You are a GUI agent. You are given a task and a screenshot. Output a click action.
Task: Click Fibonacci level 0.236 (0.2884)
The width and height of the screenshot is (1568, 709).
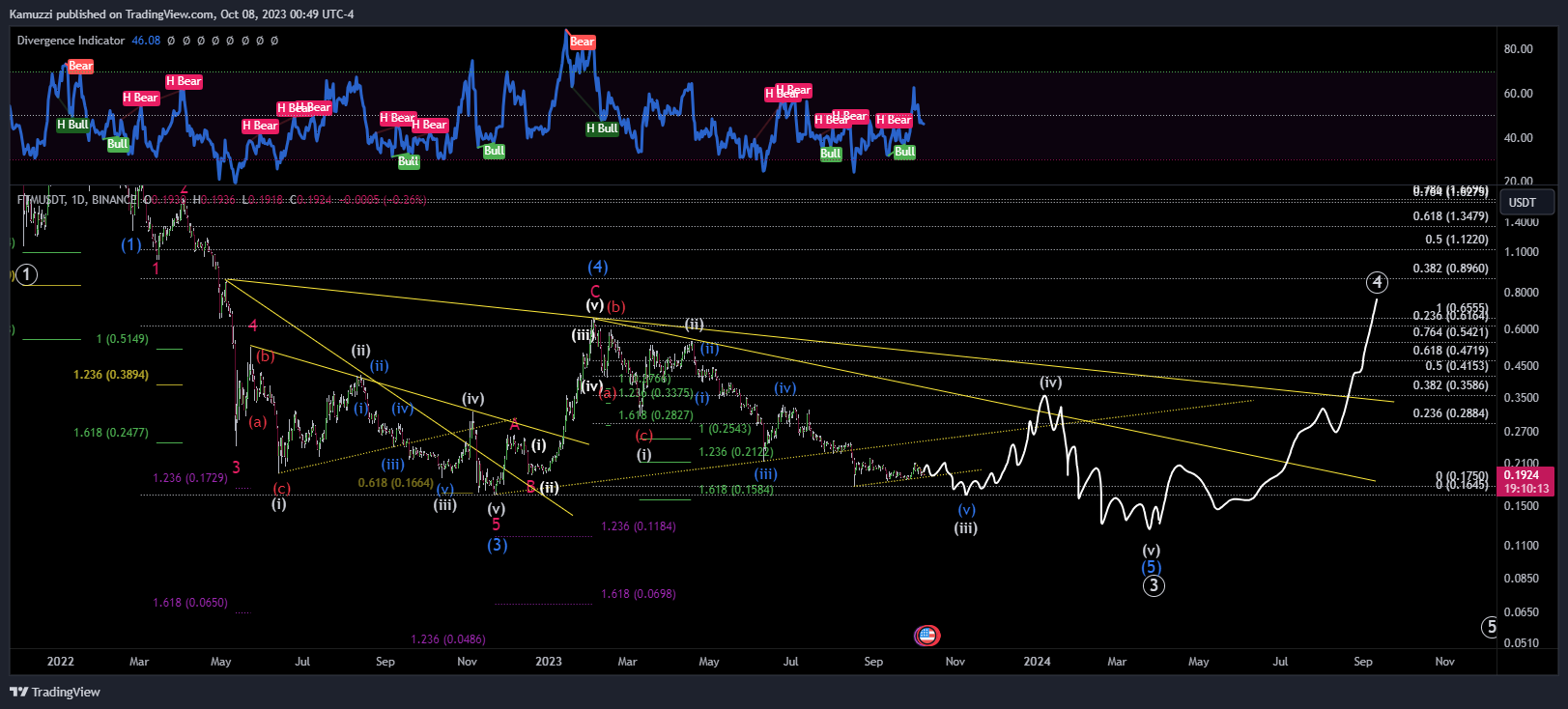pyautogui.click(x=1450, y=413)
